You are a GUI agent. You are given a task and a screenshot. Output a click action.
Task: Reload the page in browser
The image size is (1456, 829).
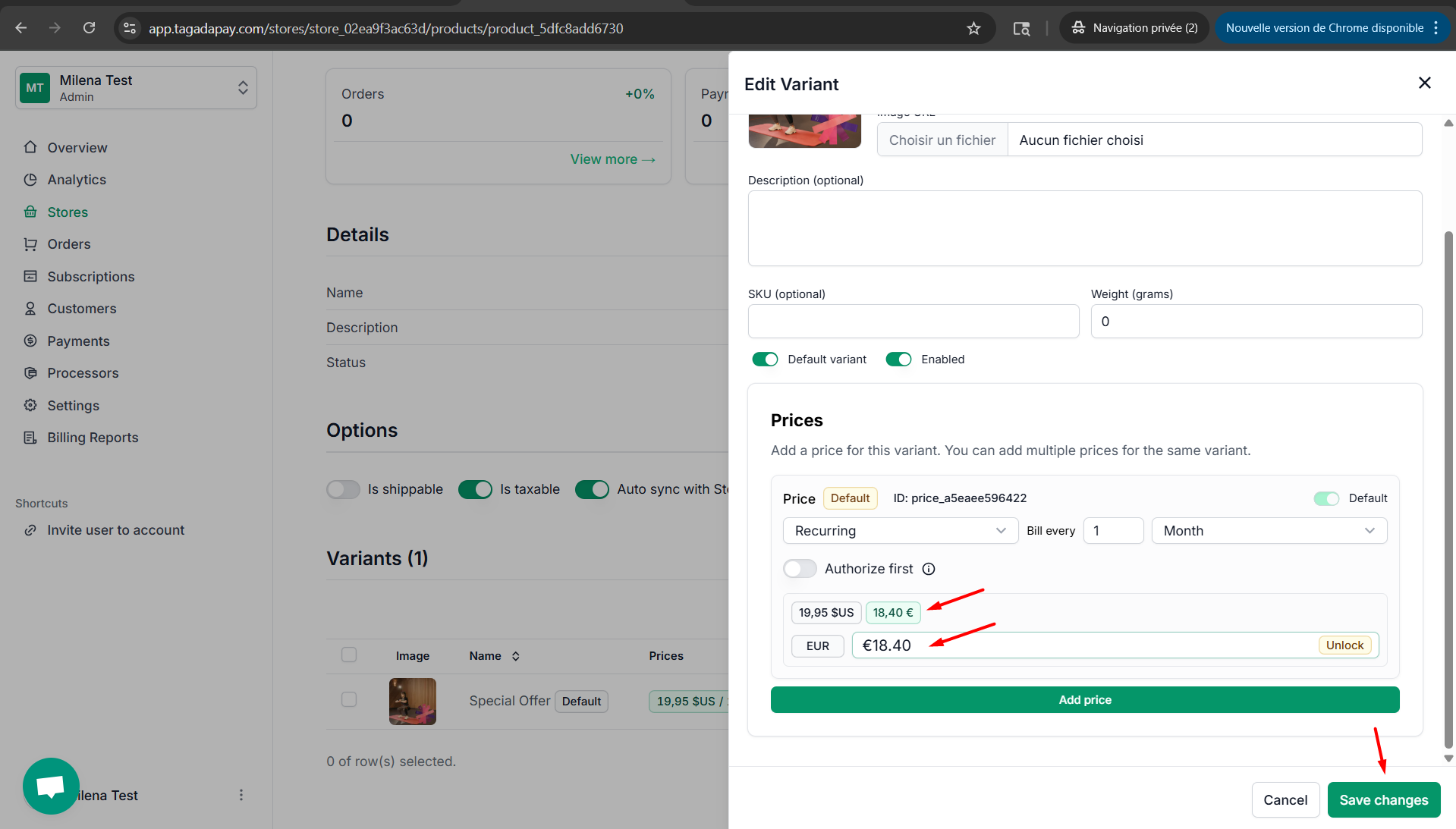[90, 28]
